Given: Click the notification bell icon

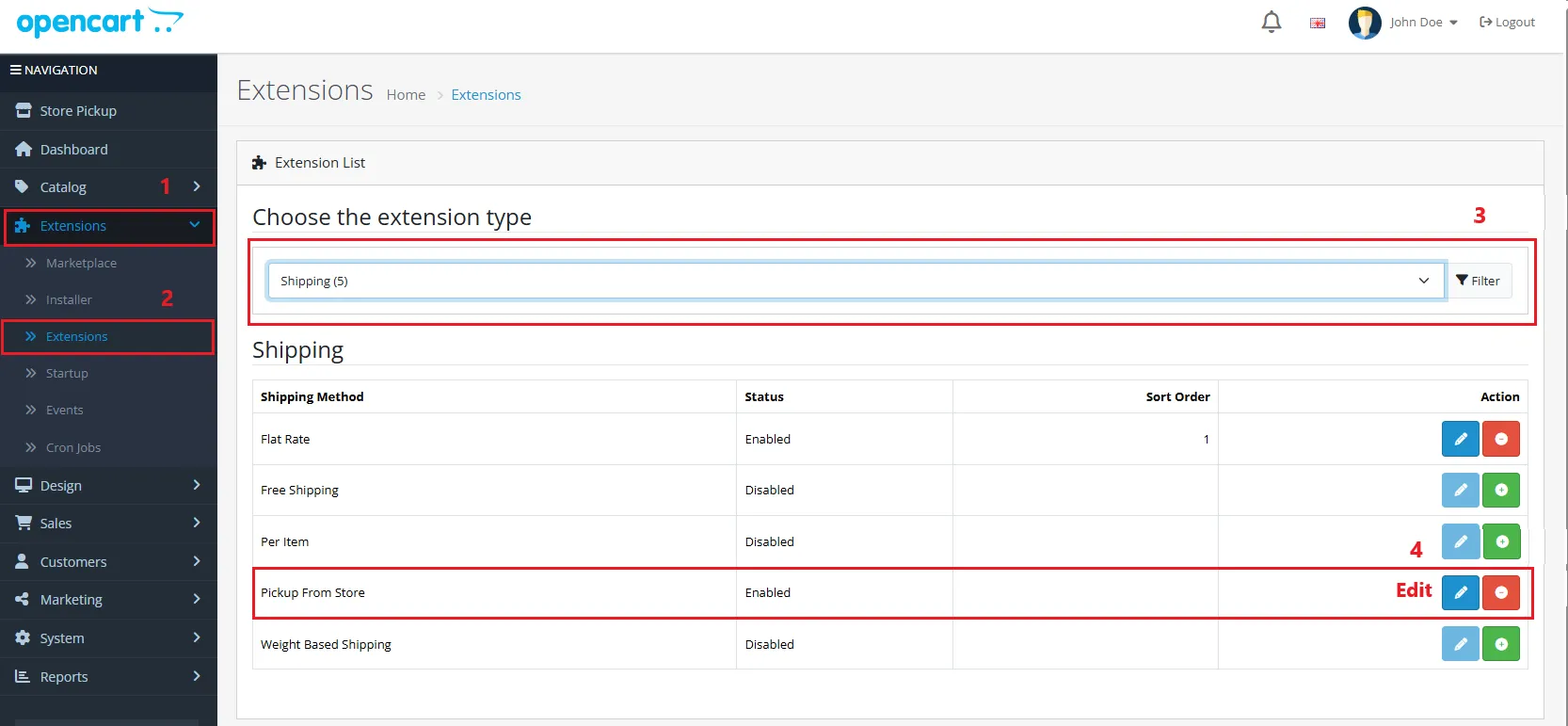Looking at the screenshot, I should click(x=1271, y=22).
